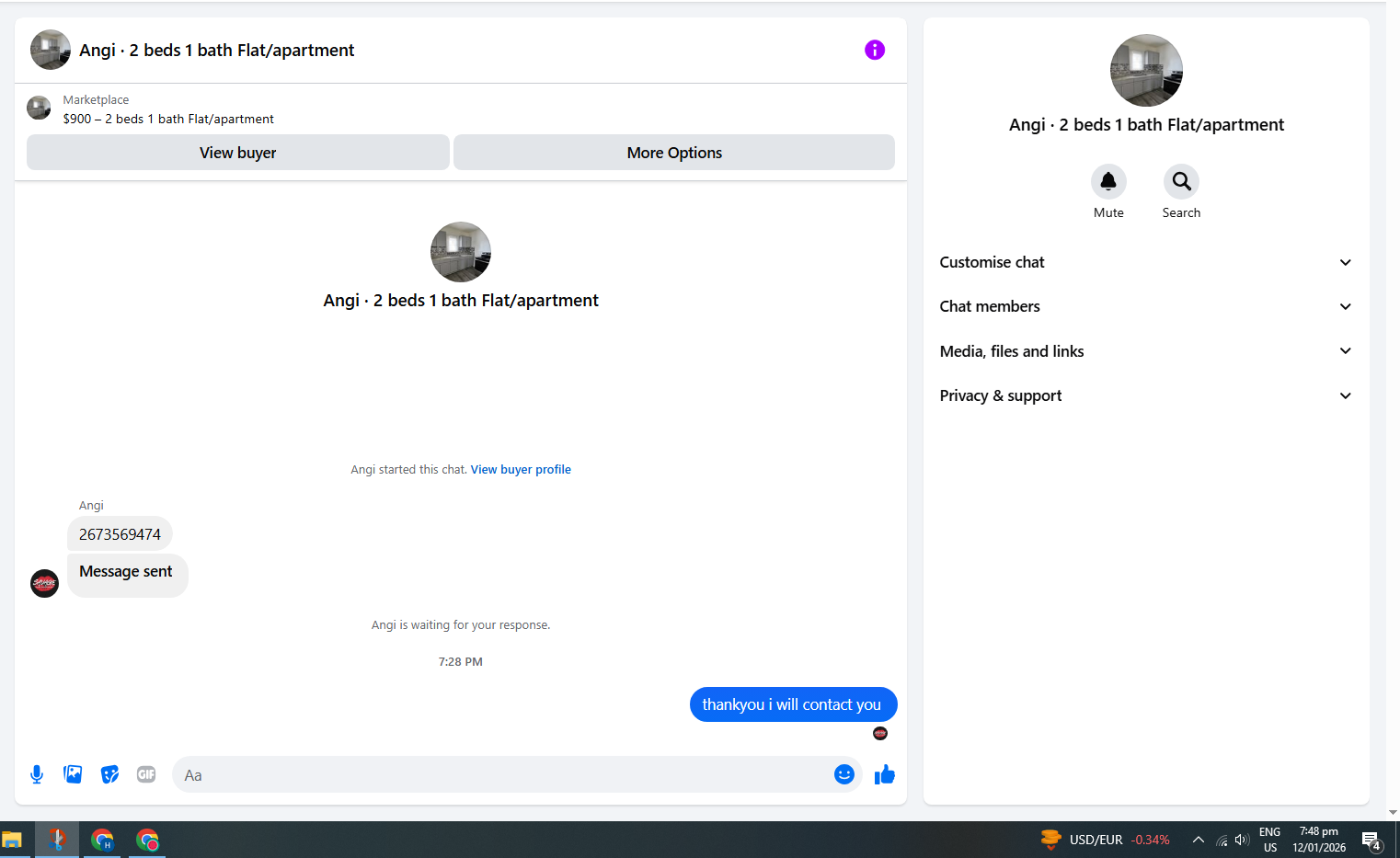1400x858 pixels.
Task: Click the seen receipt small avatar
Action: [880, 733]
